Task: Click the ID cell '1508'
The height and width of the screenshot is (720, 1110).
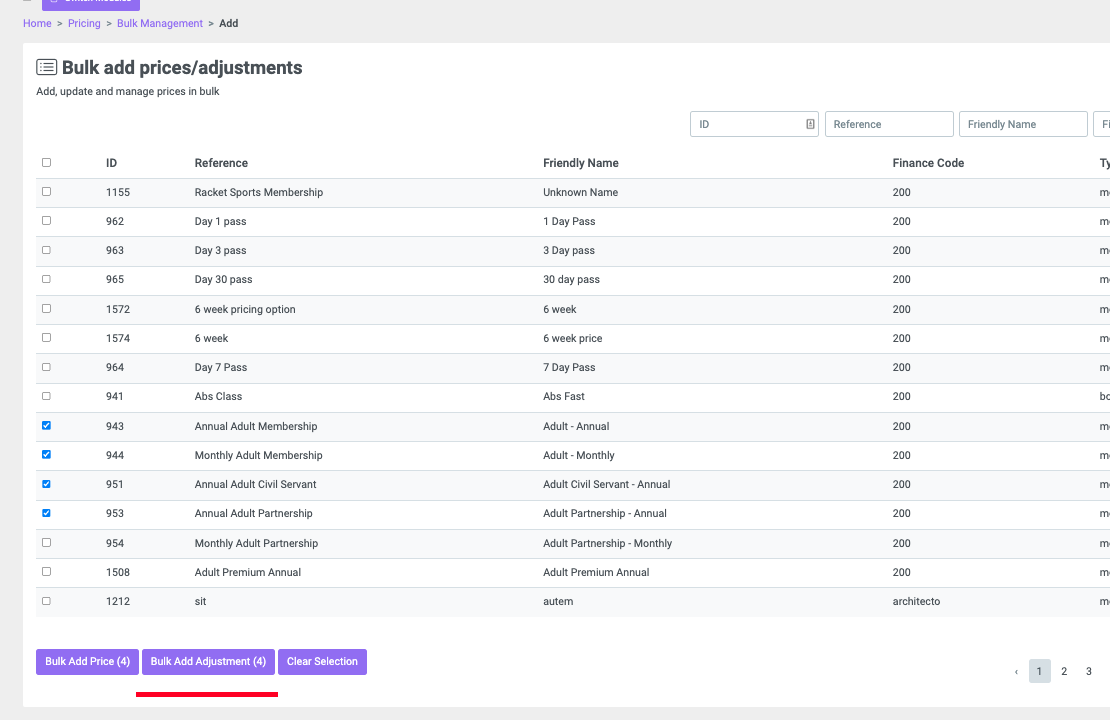Action: tap(118, 572)
